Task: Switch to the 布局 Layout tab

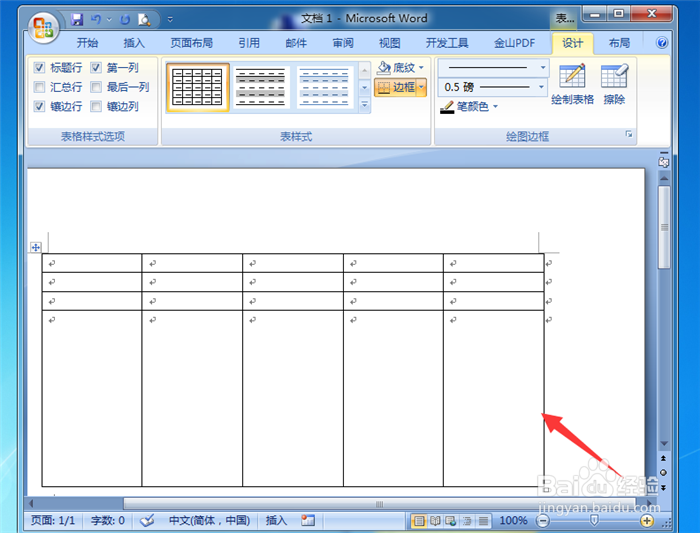Action: [x=619, y=43]
